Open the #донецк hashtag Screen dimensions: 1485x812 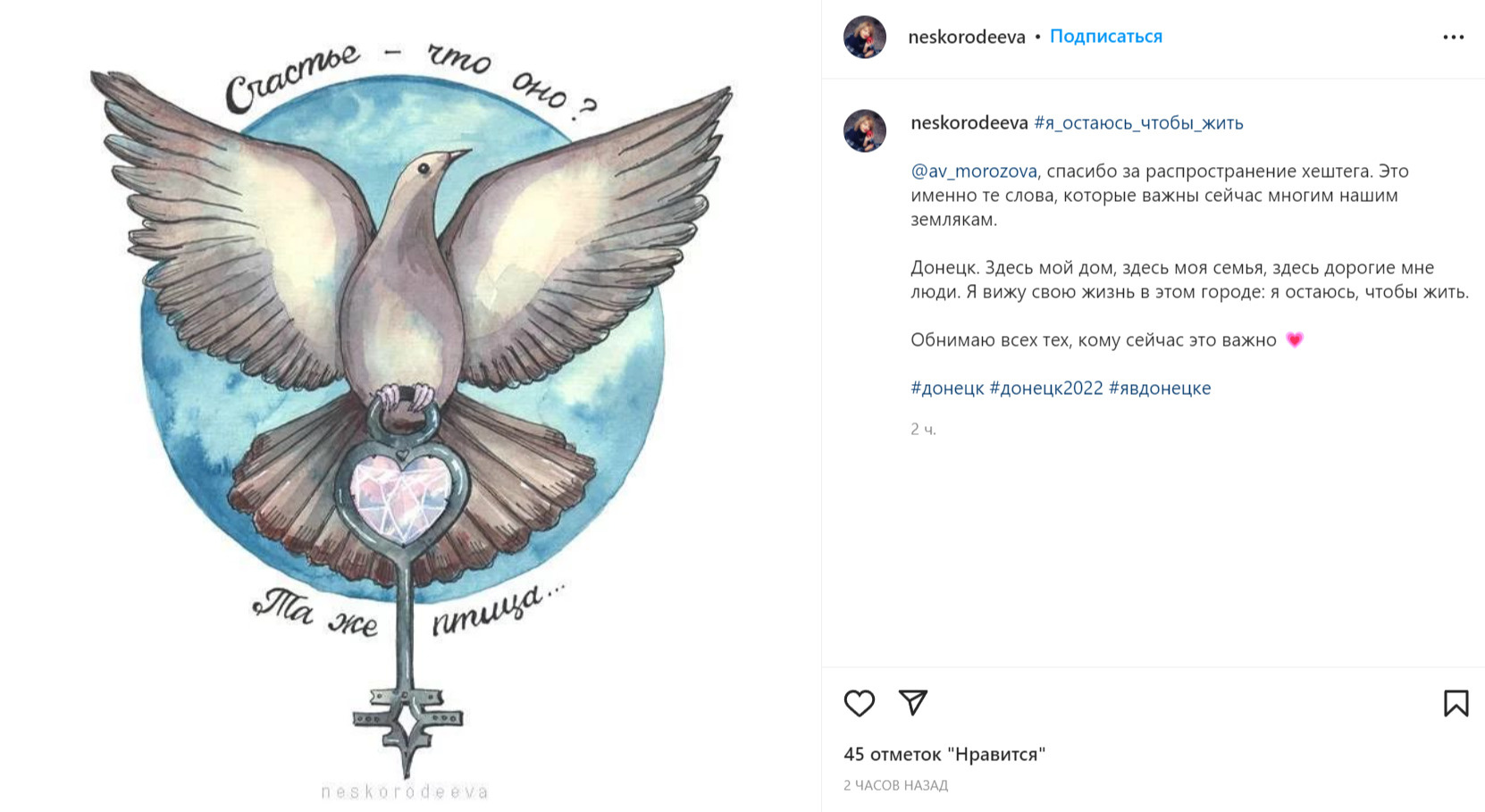tap(947, 389)
